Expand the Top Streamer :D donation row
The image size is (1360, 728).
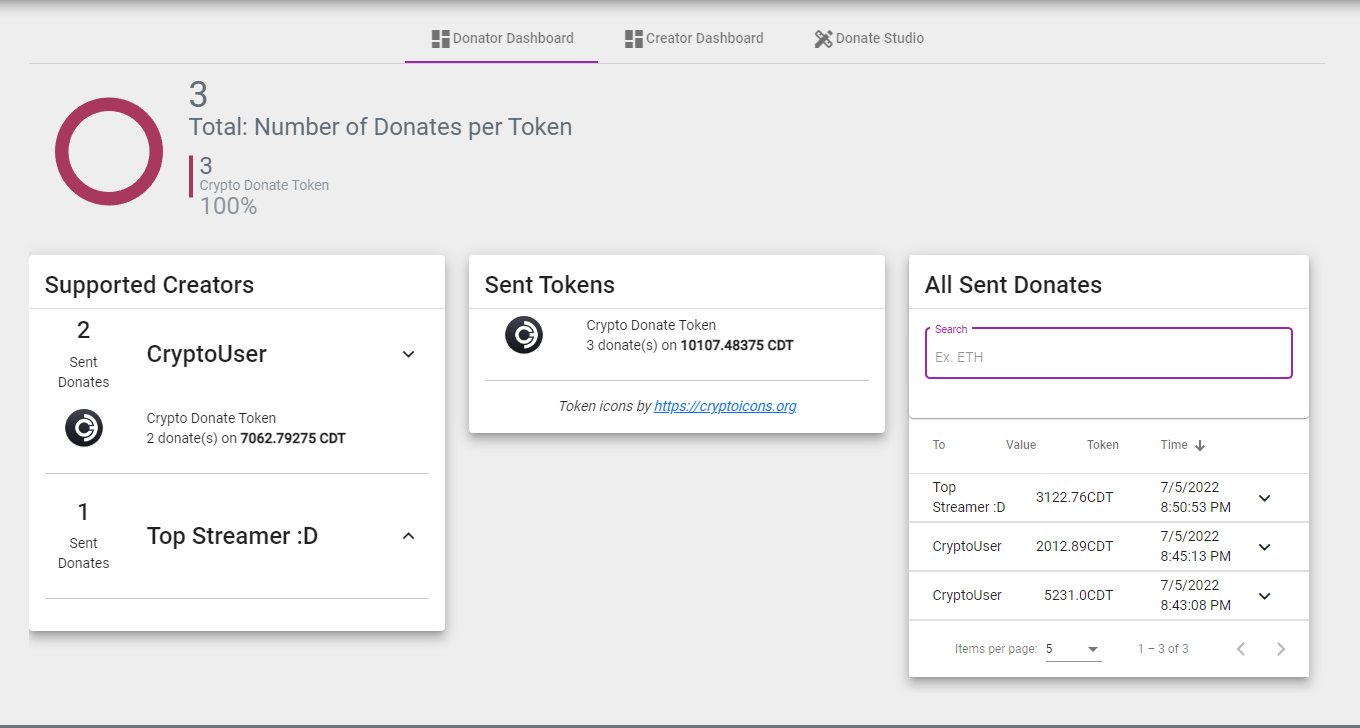tap(1264, 497)
